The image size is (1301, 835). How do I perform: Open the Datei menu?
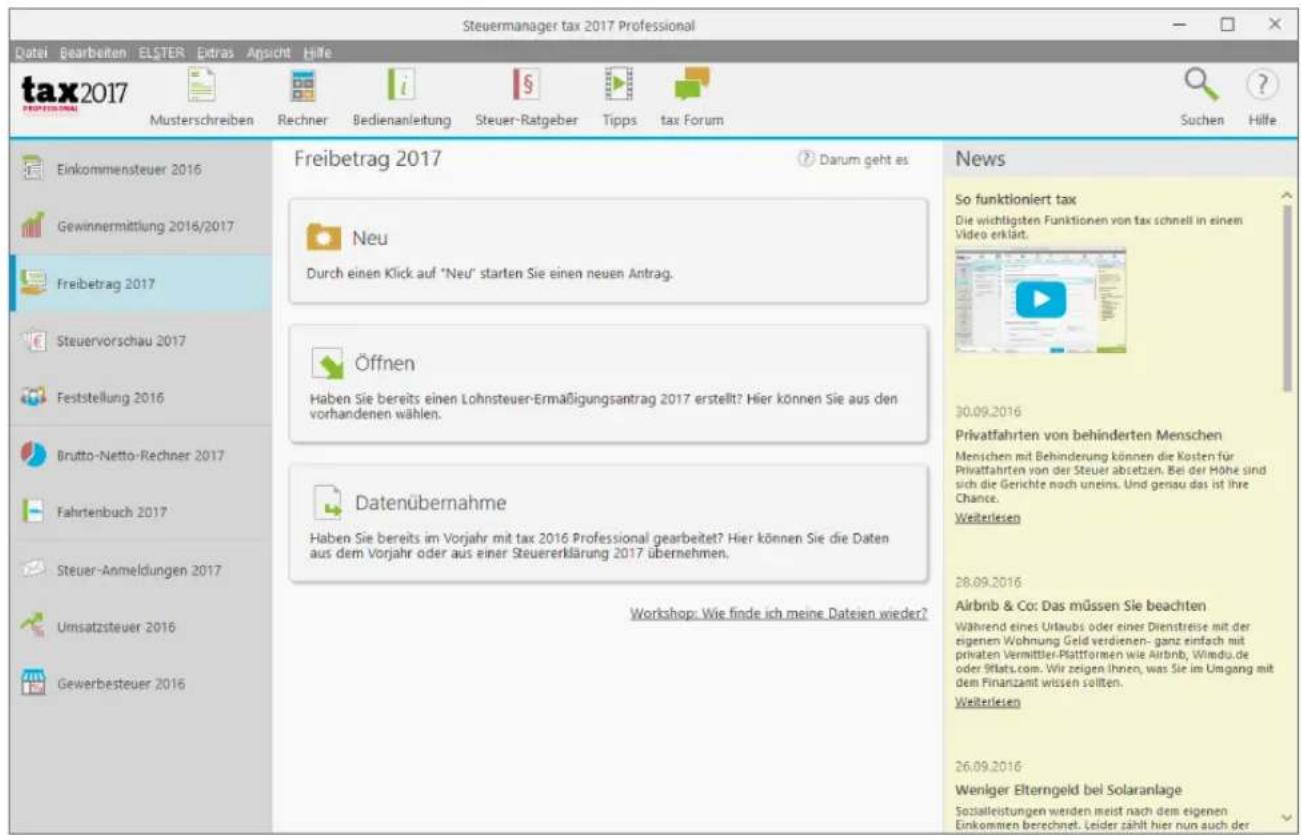coord(30,52)
